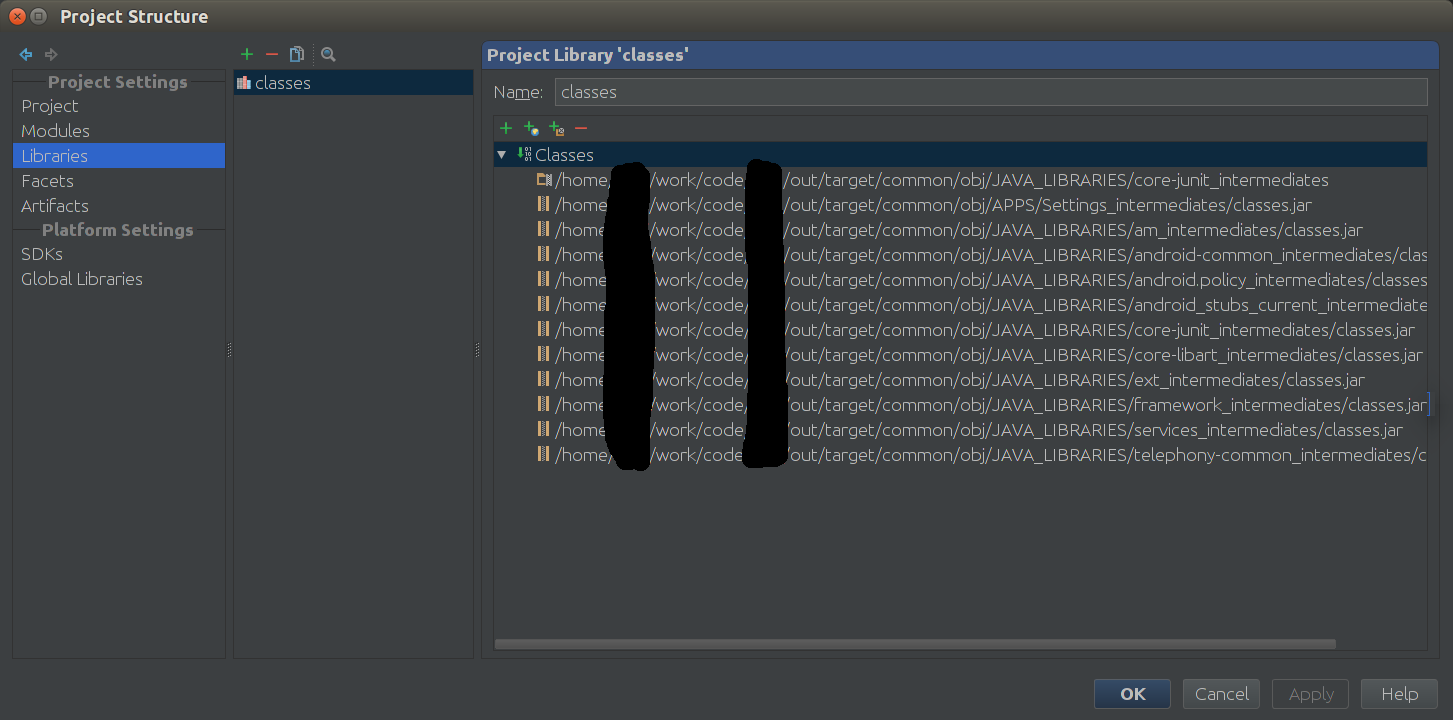Open the Modules settings section
This screenshot has width=1453, height=720.
click(55, 130)
